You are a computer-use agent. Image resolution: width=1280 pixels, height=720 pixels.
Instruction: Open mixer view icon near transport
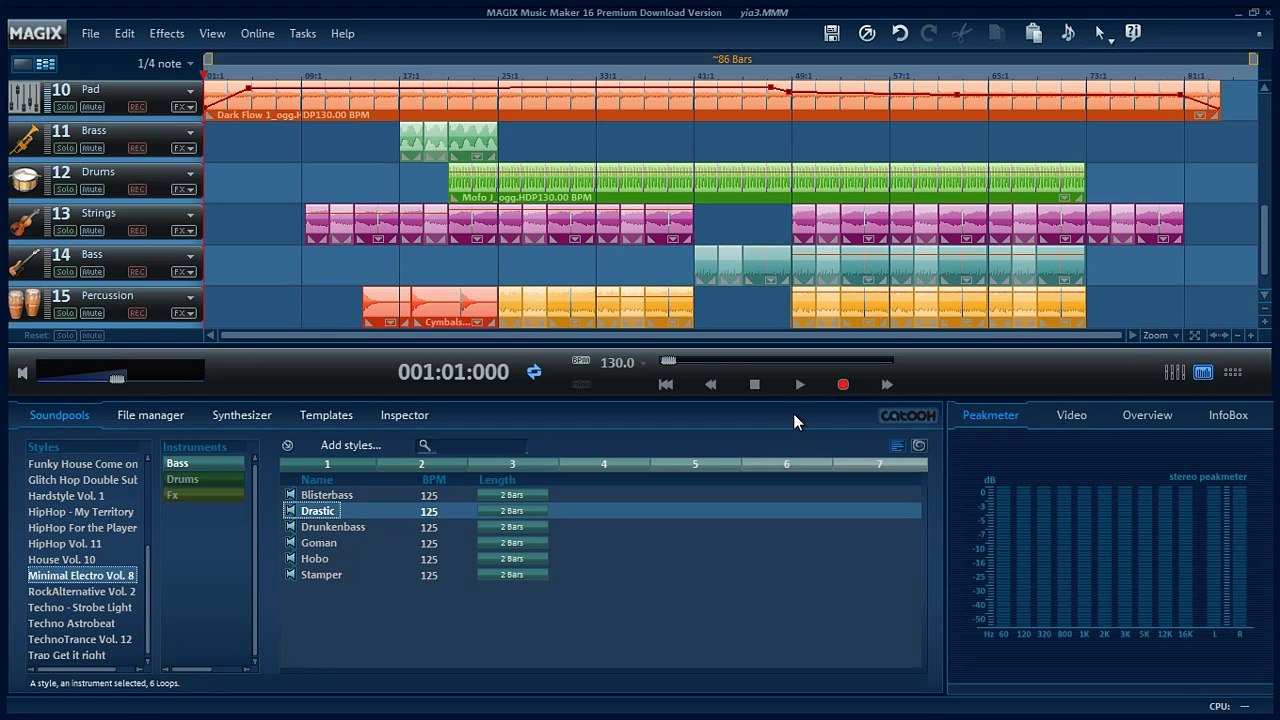point(1175,372)
